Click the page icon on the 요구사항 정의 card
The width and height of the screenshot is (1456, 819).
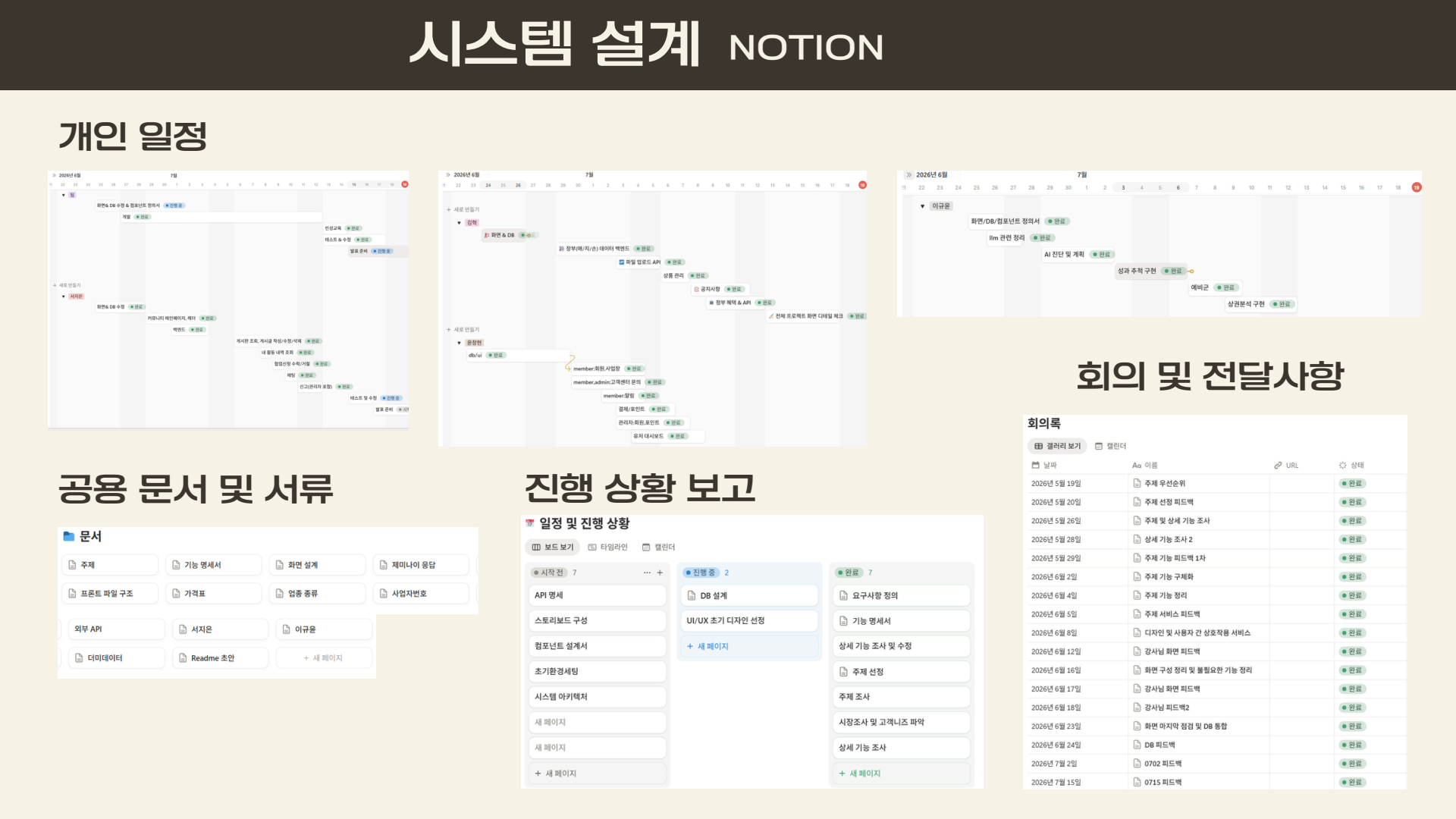coord(843,596)
